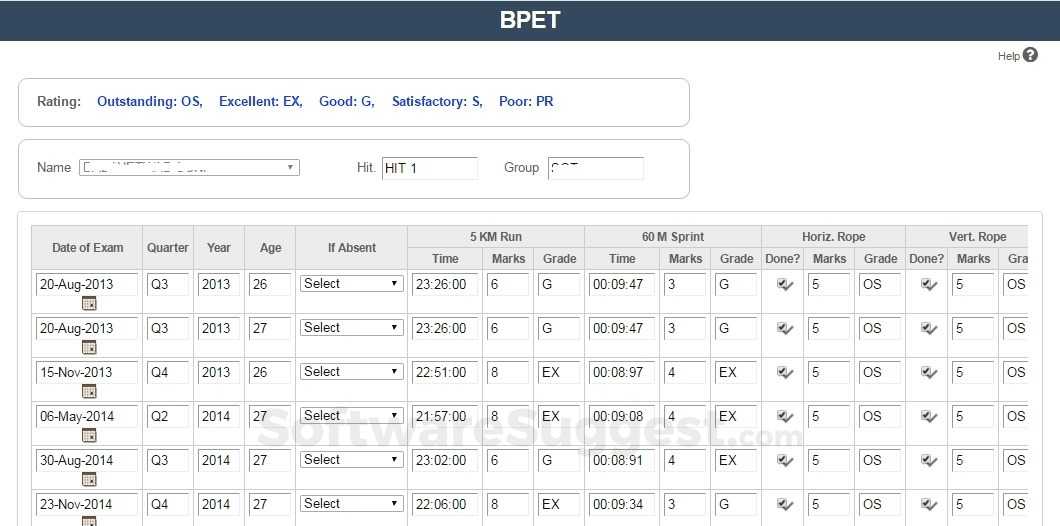This screenshot has width=1060, height=526.
Task: Toggle Vert. Rope Done checkbox for 15-Nov-2013 row
Action: coord(929,373)
